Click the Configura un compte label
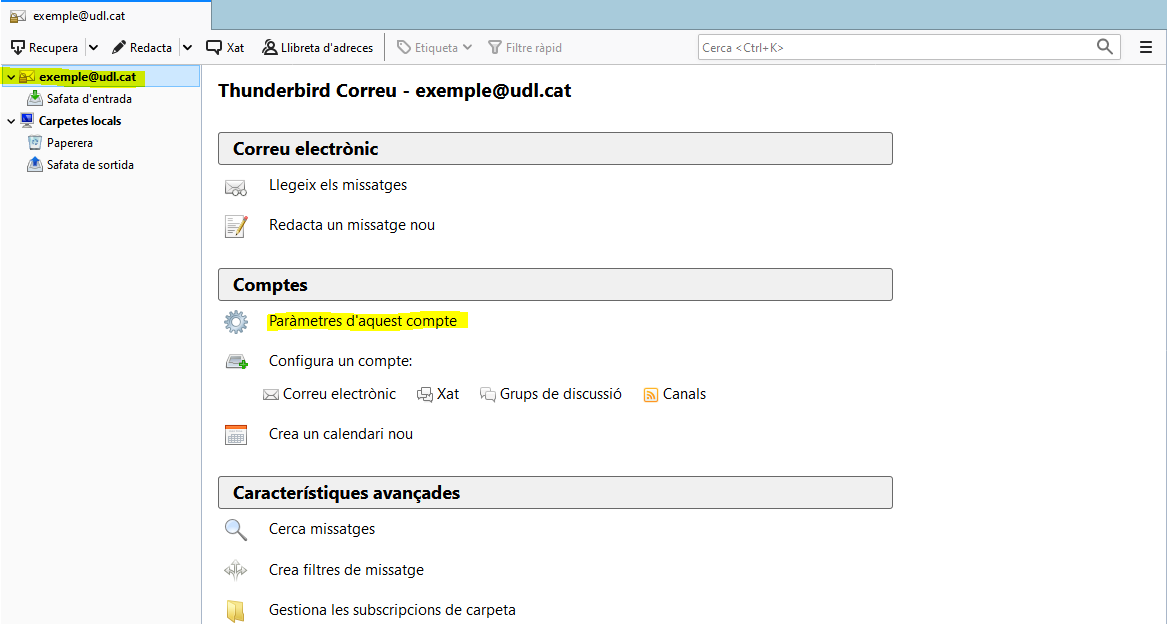 [x=340, y=361]
